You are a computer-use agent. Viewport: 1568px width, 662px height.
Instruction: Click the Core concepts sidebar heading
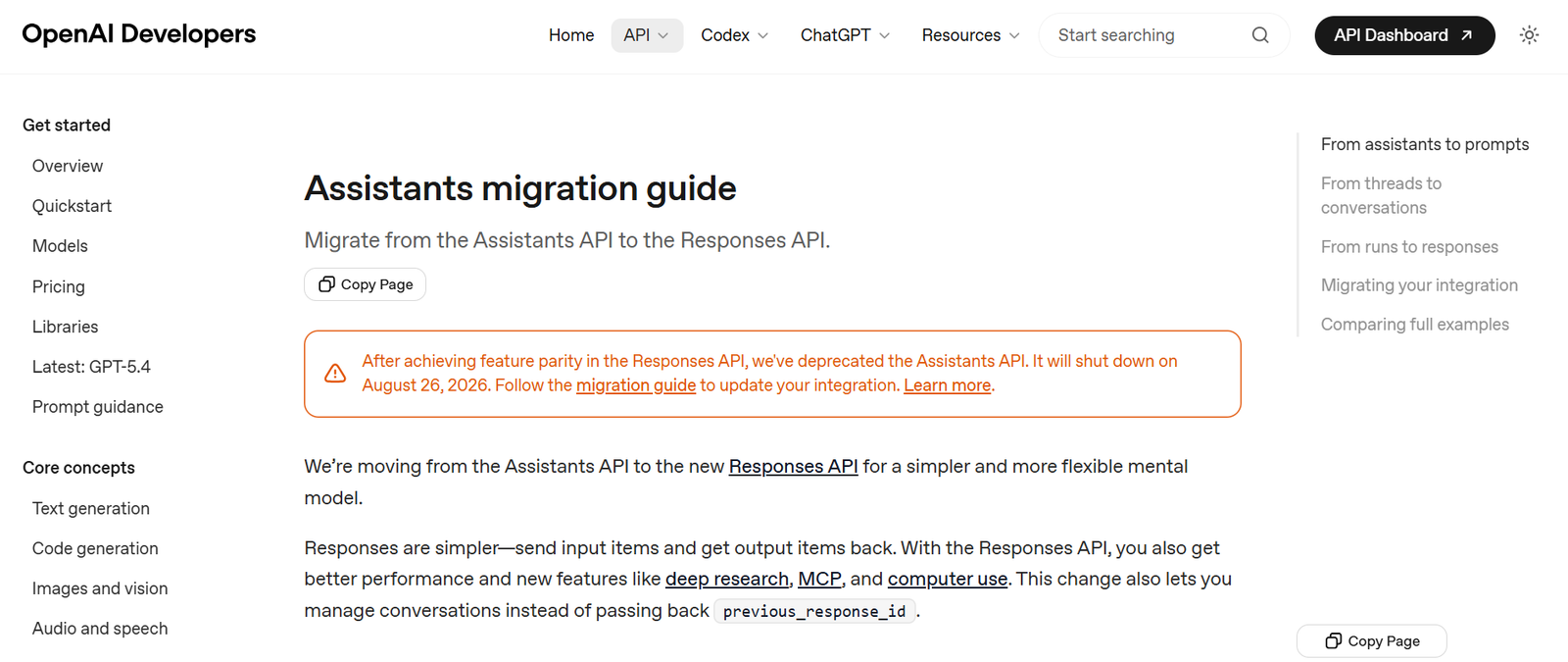(x=78, y=468)
